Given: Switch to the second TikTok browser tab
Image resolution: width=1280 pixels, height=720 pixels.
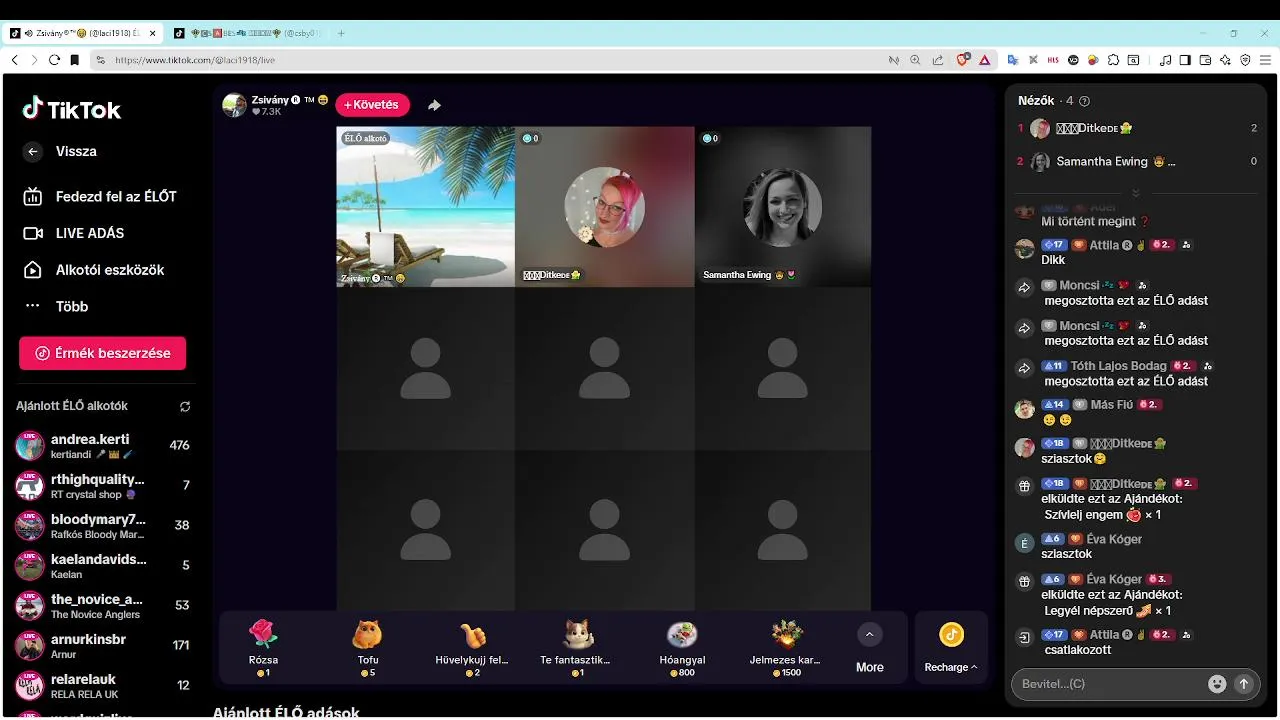Looking at the screenshot, I should [x=247, y=33].
